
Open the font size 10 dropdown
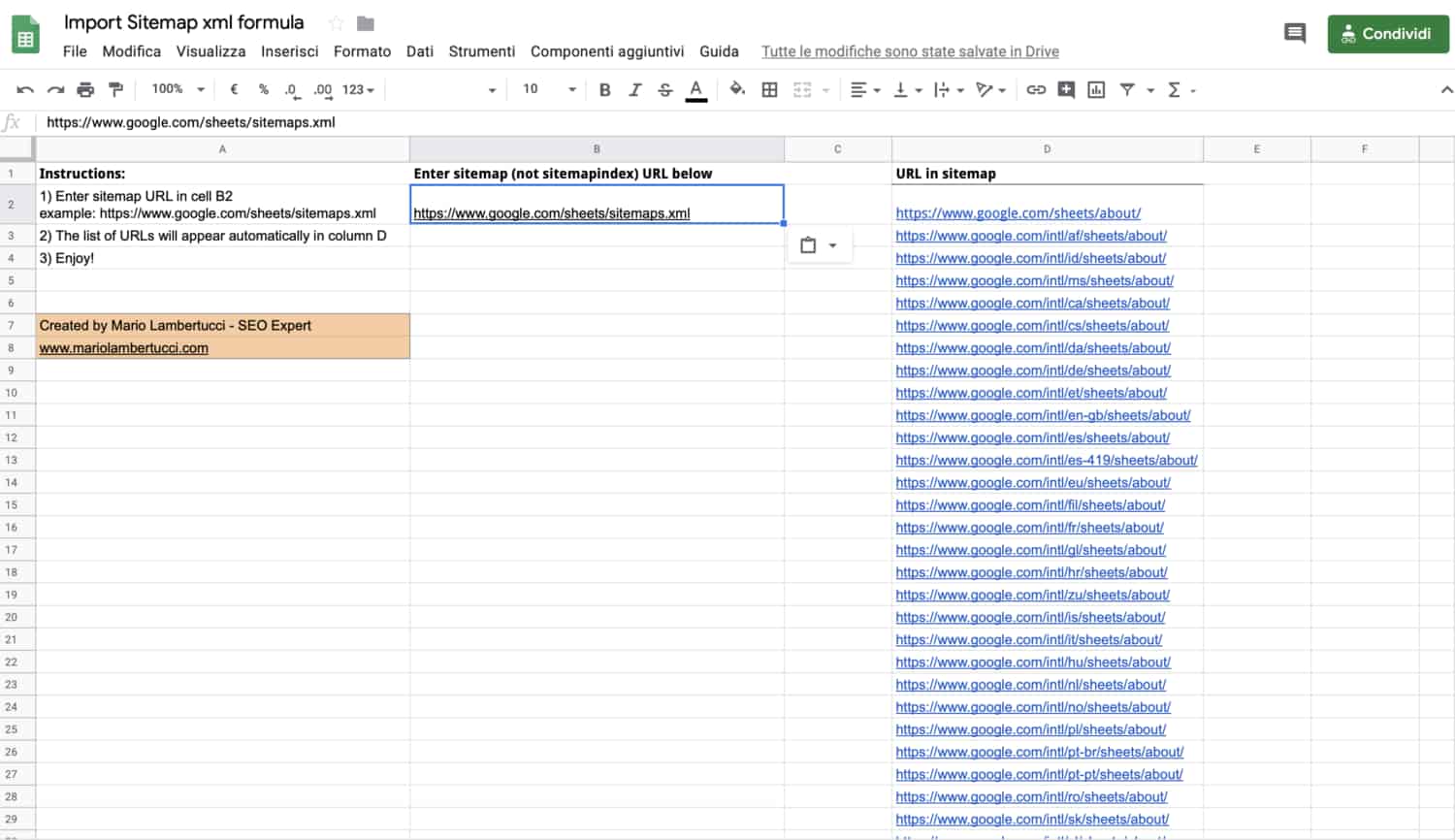click(x=549, y=89)
